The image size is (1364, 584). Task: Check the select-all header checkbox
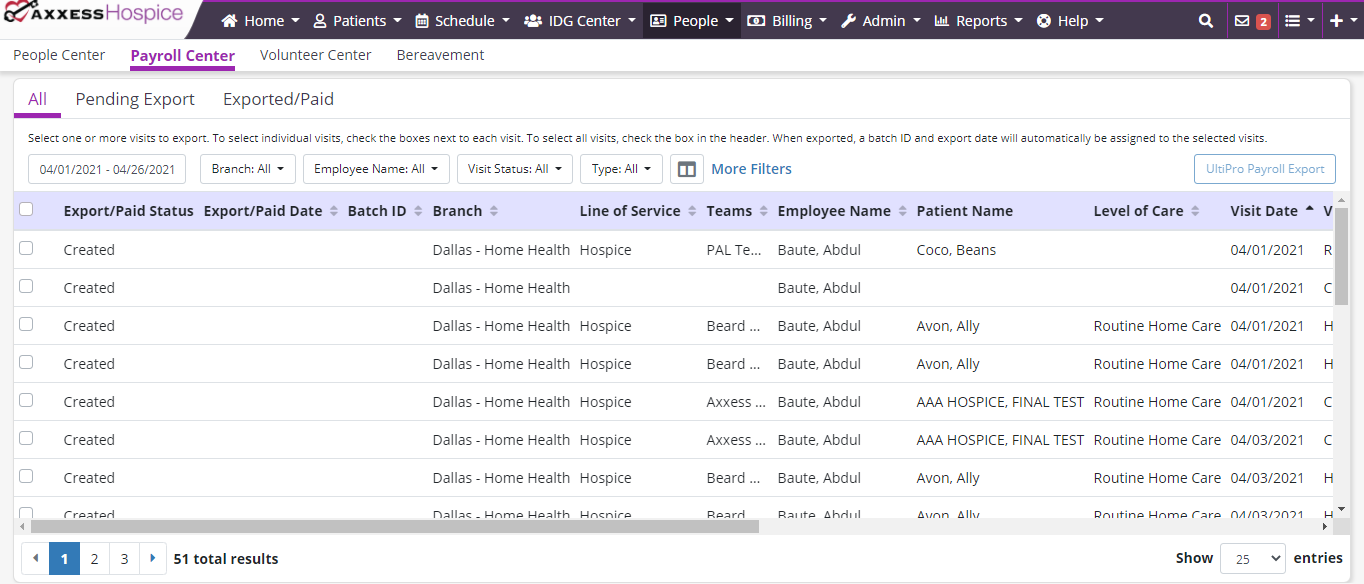pyautogui.click(x=26, y=210)
